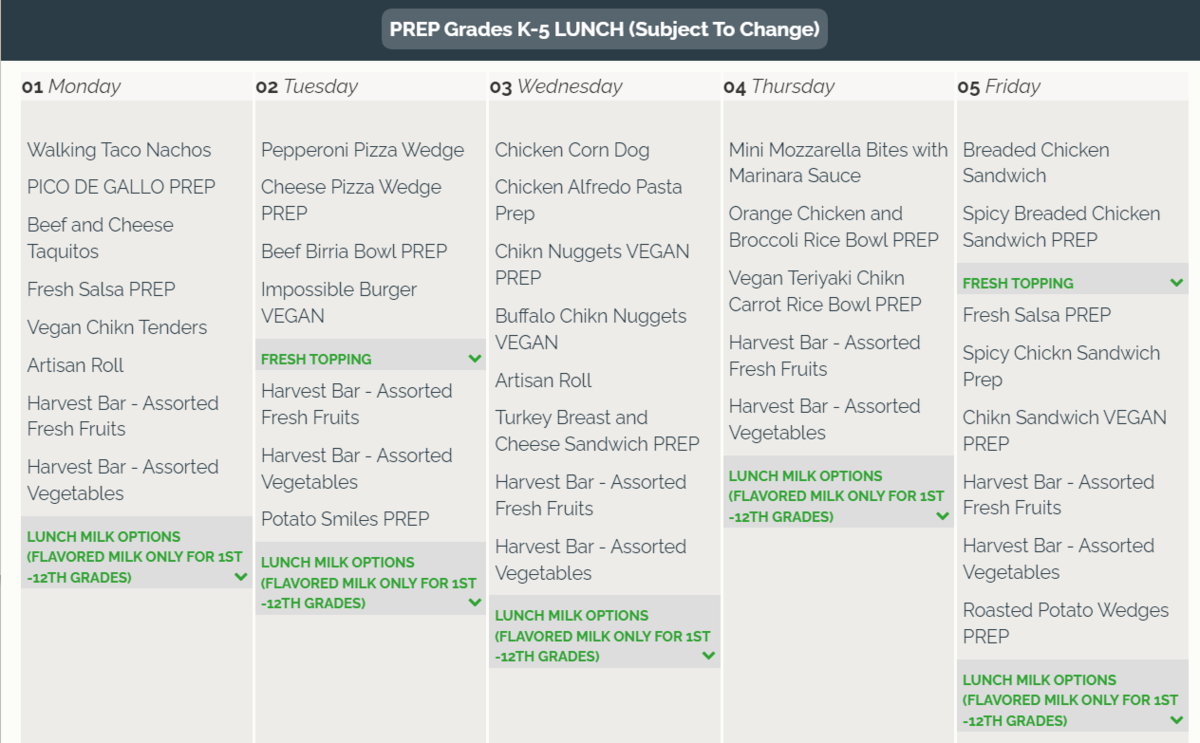Open Beef Birria Bowl PREP item
This screenshot has width=1200, height=743.
(x=354, y=251)
